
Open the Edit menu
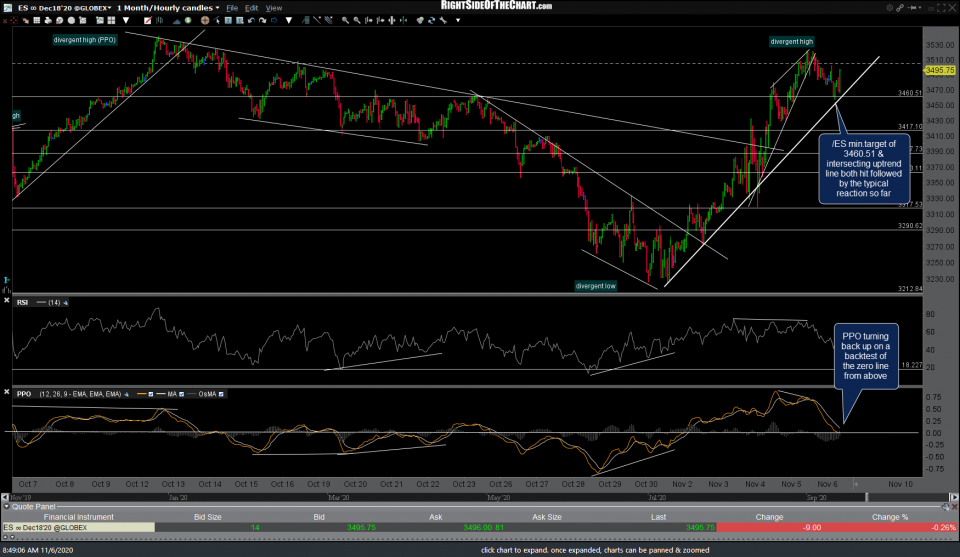[x=252, y=8]
